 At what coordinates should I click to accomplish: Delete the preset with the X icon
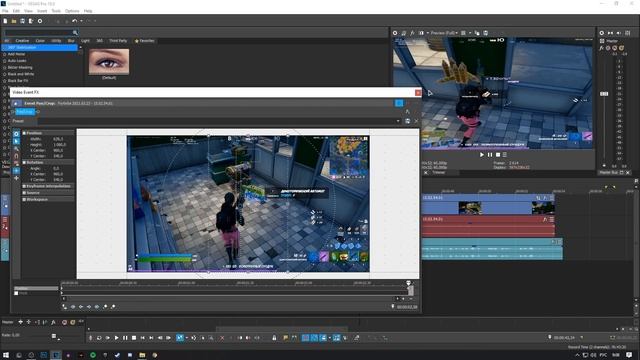[416, 121]
